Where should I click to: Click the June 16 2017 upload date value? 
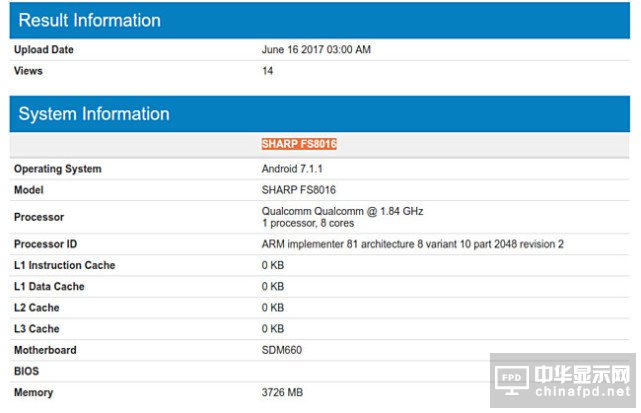click(317, 50)
